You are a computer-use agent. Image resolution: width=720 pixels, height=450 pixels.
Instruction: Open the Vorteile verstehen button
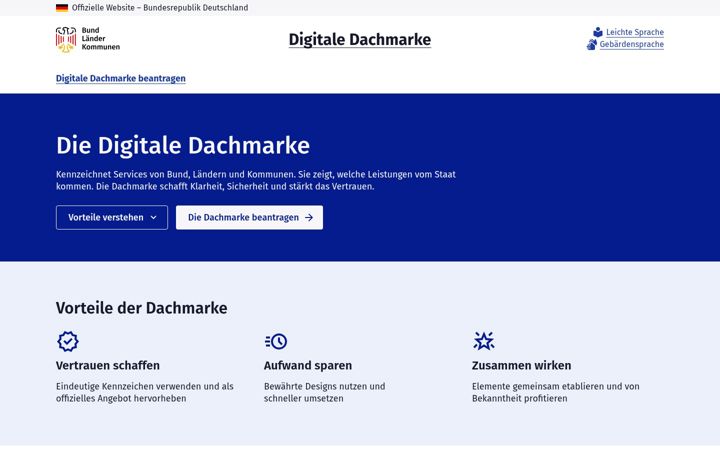point(112,218)
